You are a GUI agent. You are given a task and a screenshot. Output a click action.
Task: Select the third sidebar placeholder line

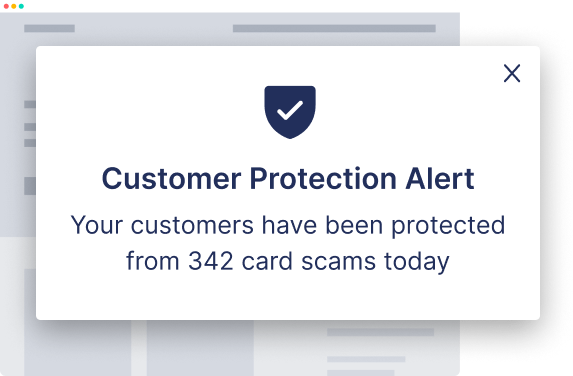tap(30, 143)
